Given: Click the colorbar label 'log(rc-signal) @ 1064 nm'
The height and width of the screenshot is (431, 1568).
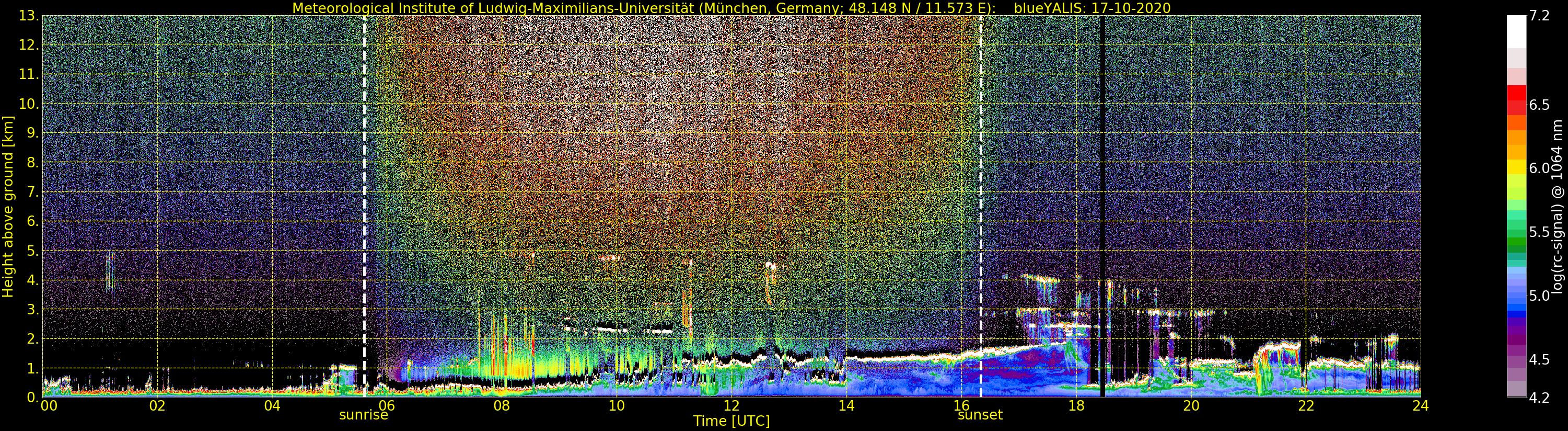Looking at the screenshot, I should [1558, 207].
